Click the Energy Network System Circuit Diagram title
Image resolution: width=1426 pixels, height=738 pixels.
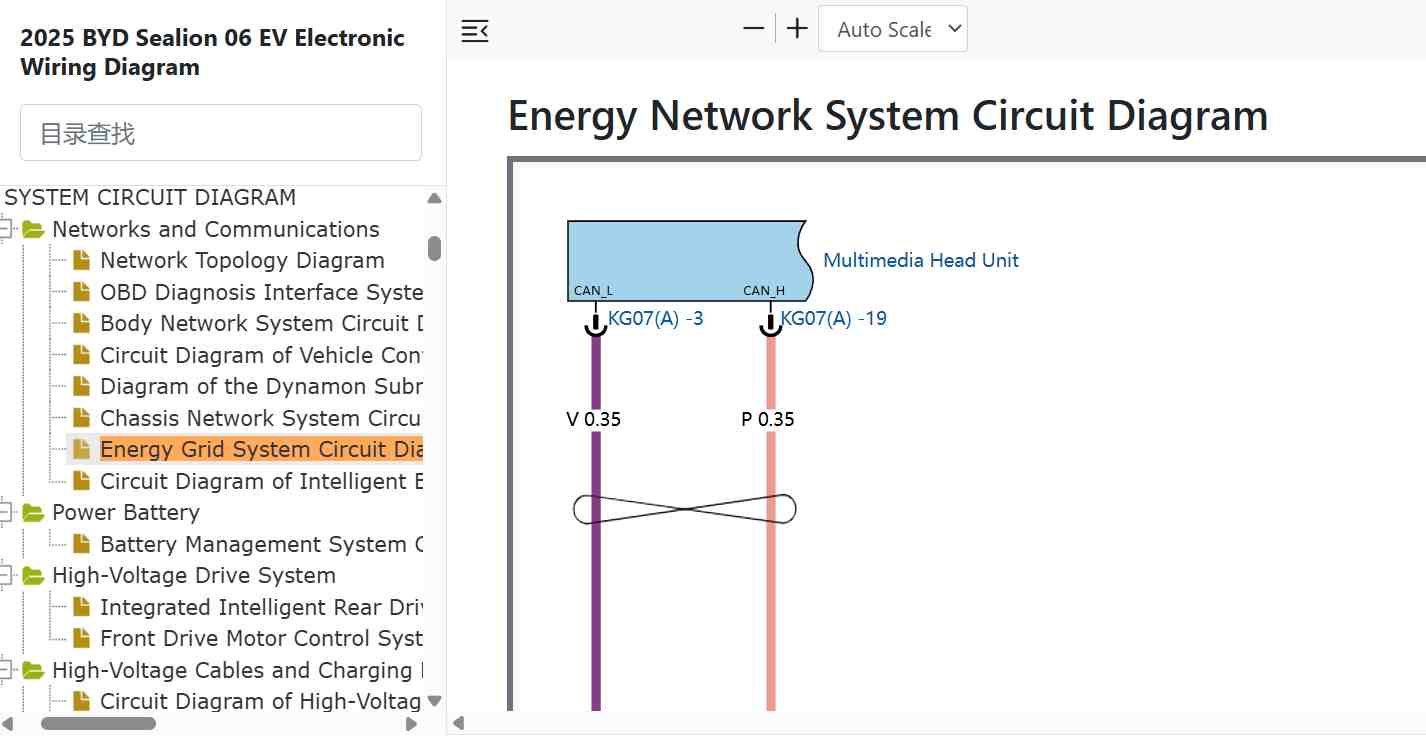coord(888,115)
